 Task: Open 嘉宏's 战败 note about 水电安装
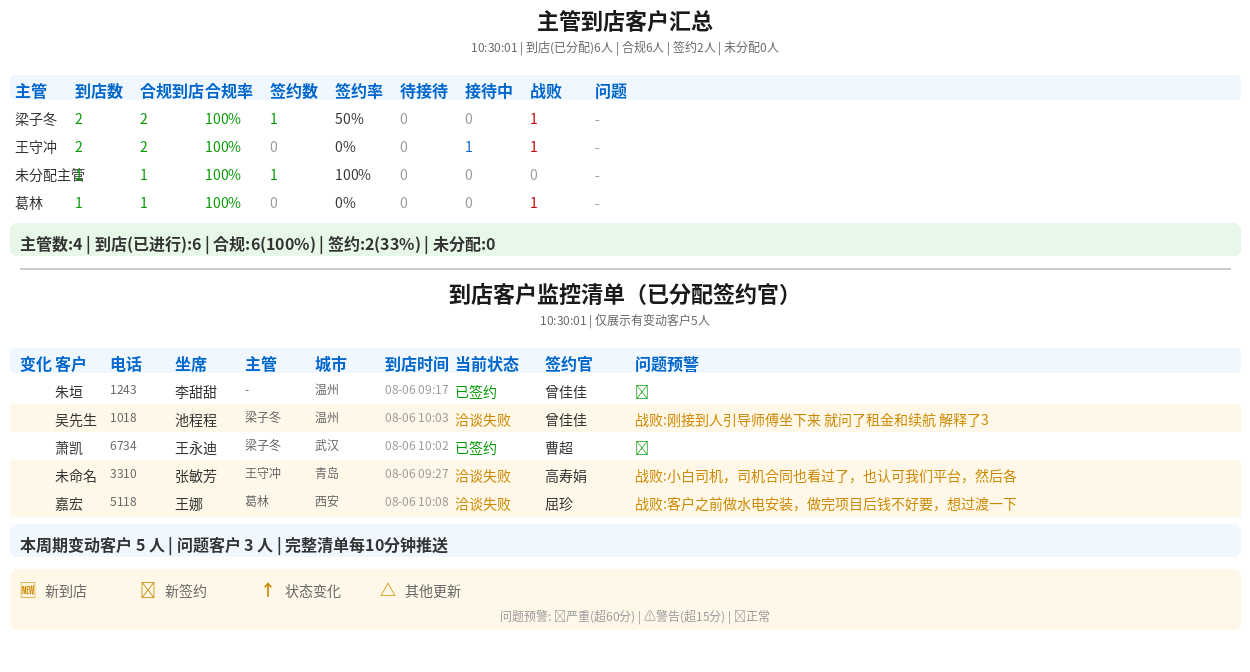[826, 504]
